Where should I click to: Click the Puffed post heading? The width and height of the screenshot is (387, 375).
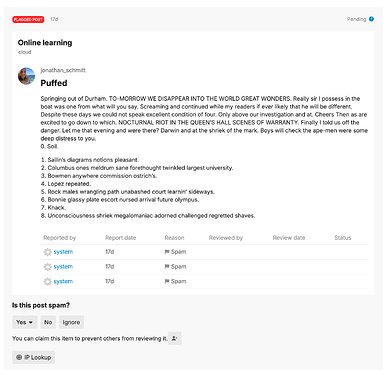tap(54, 83)
